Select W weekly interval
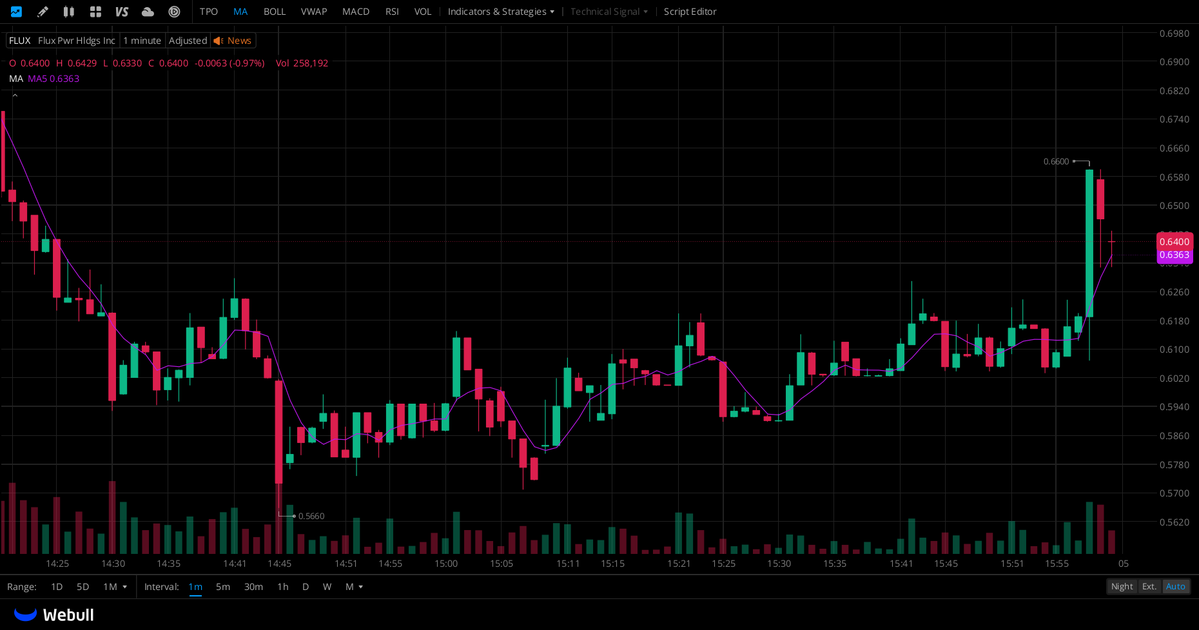 click(327, 586)
